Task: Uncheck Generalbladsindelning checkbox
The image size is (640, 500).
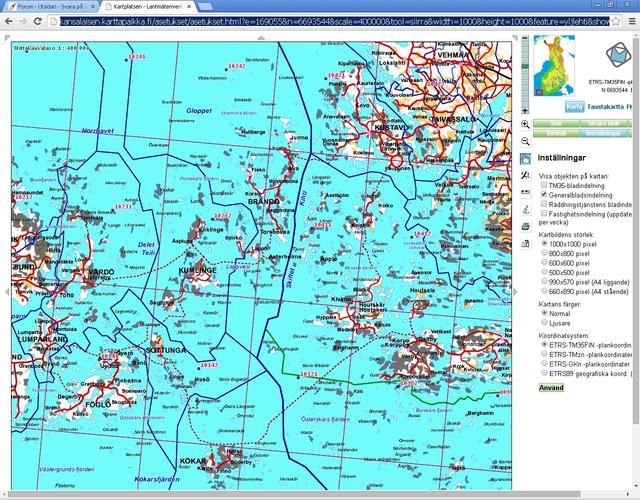Action: click(544, 194)
